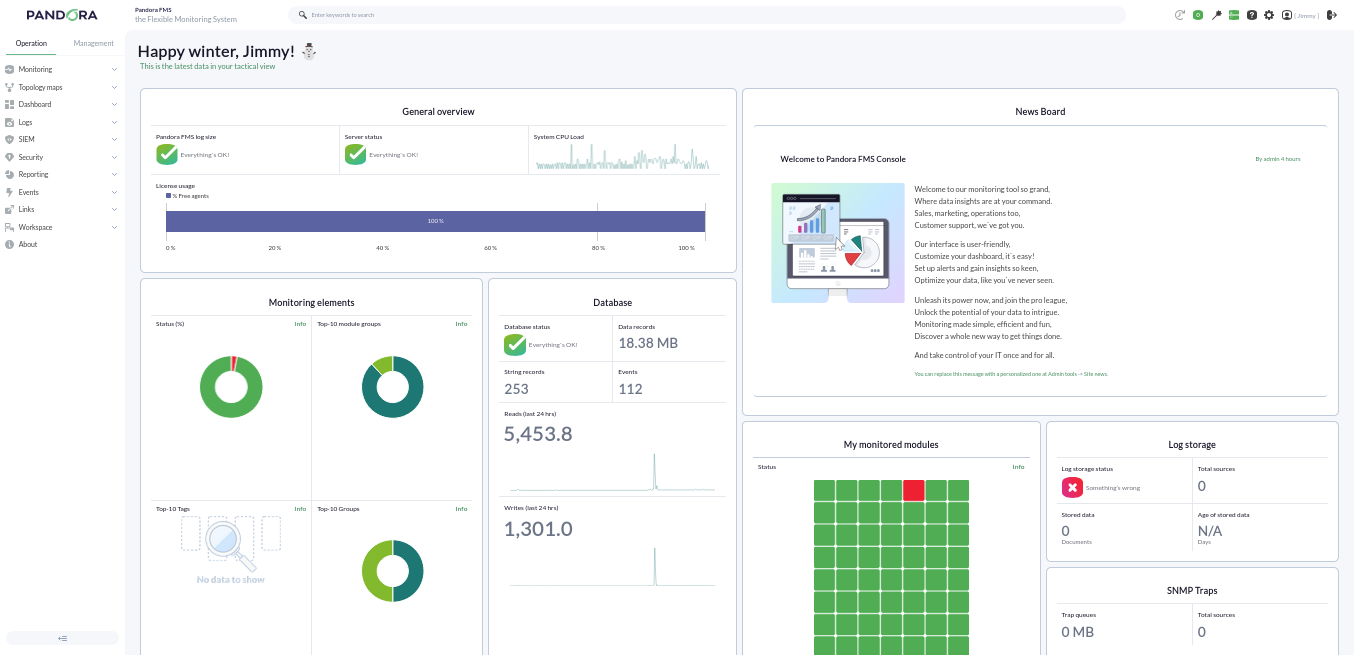
Task: Open help via the question mark icon
Action: click(x=1252, y=15)
